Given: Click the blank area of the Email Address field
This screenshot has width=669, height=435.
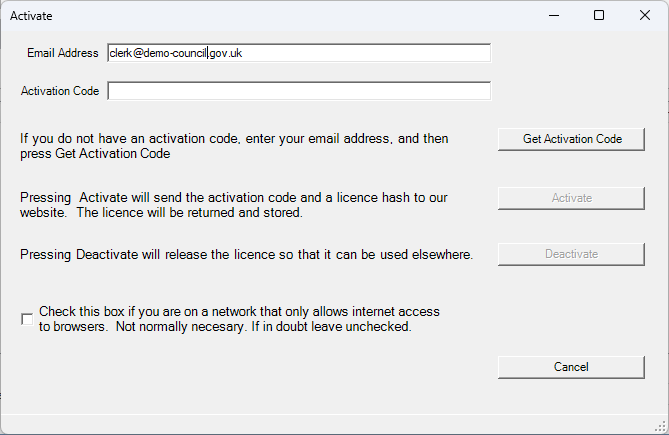Looking at the screenshot, I should coord(367,53).
